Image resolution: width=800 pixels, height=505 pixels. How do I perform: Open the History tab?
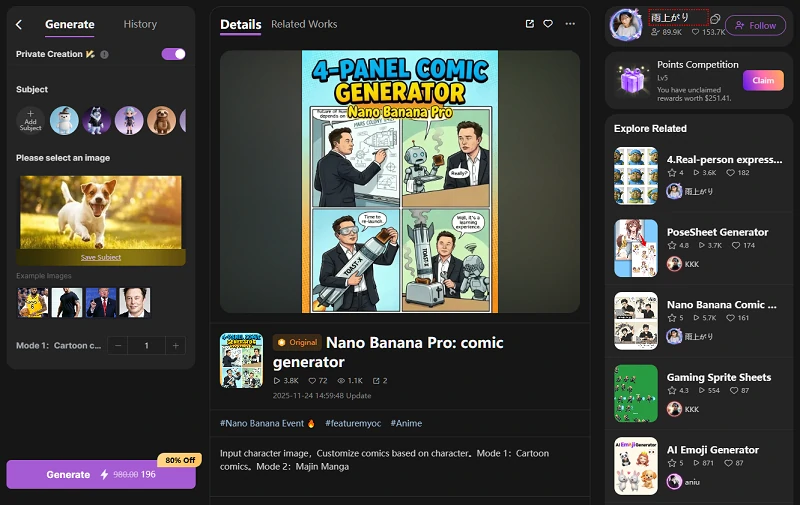(x=140, y=24)
